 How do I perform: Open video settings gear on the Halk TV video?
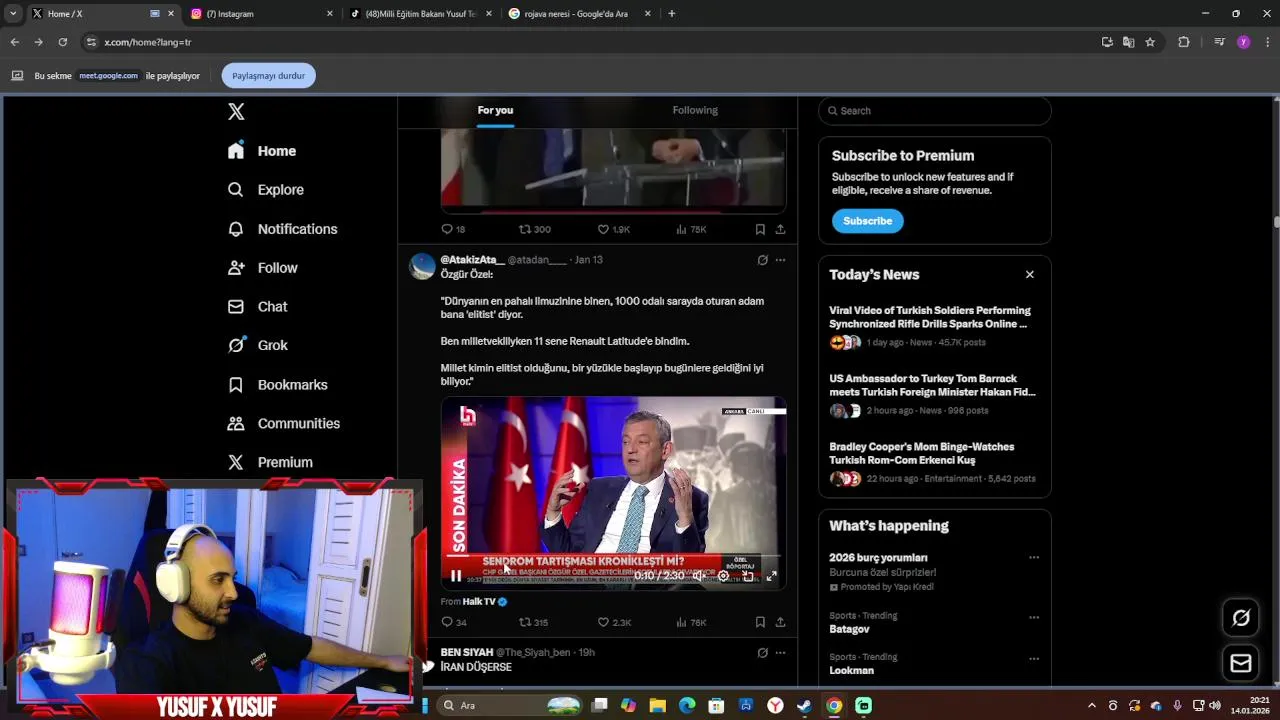click(723, 576)
